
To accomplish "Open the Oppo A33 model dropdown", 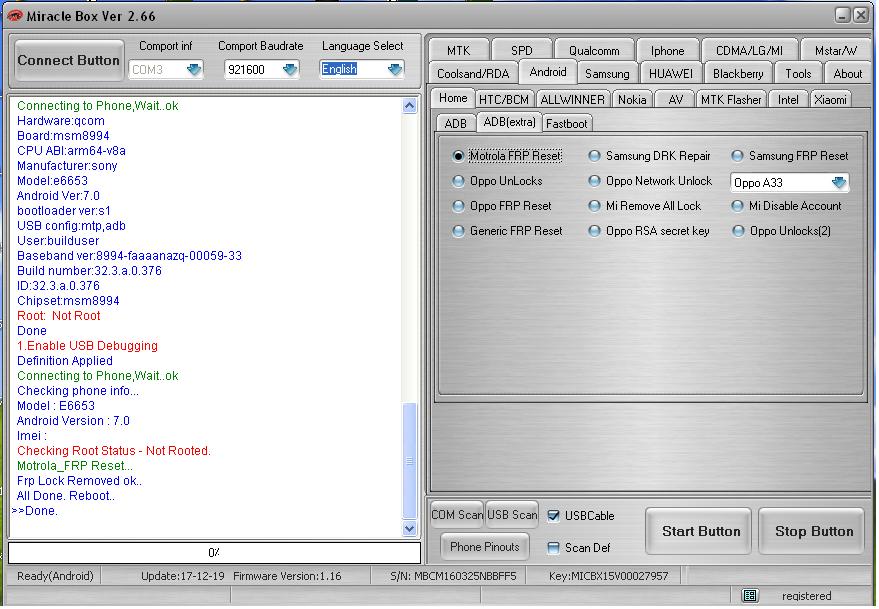I will 839,183.
